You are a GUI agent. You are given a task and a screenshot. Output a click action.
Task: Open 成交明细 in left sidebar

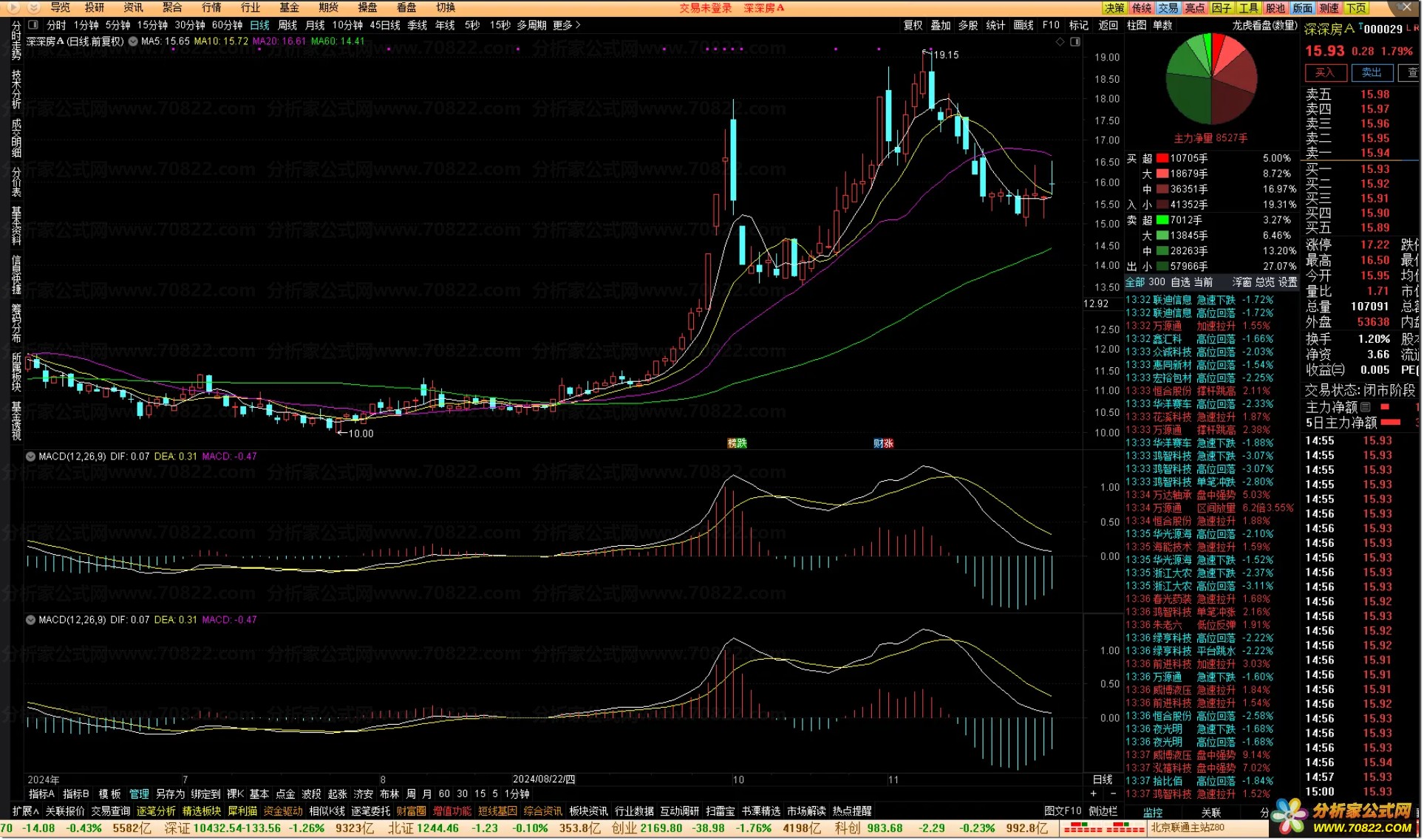[16, 138]
